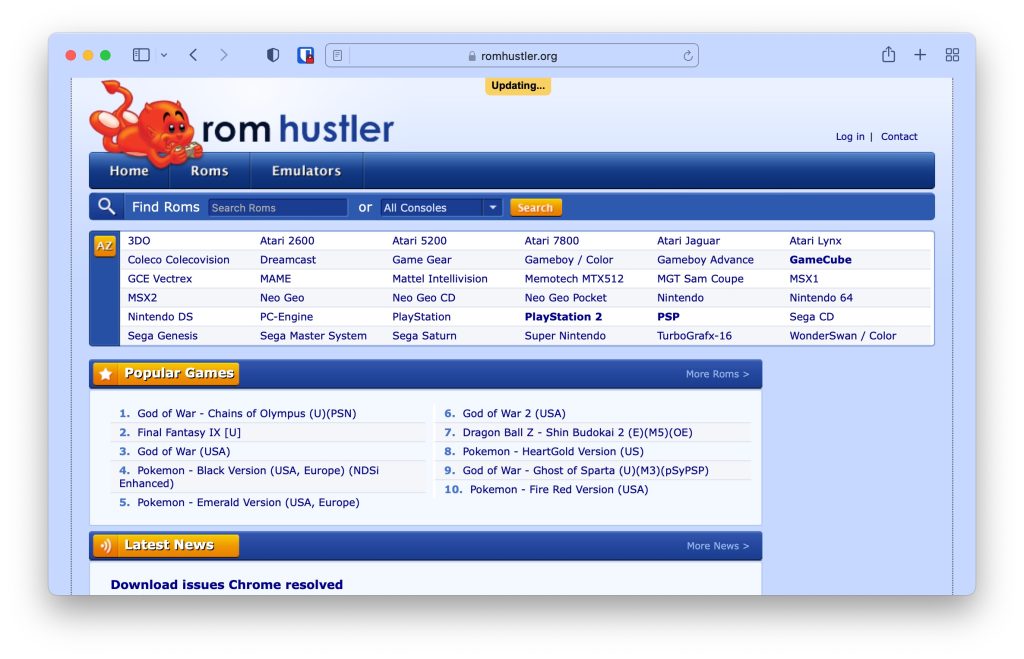Open the bold PSP link
Image resolution: width=1024 pixels, height=659 pixels.
tap(668, 316)
